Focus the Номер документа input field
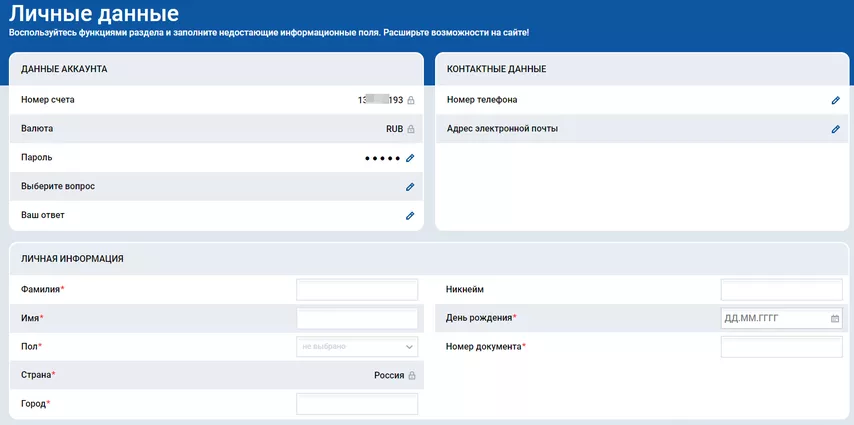Viewport: 854px width, 425px height. tap(781, 347)
